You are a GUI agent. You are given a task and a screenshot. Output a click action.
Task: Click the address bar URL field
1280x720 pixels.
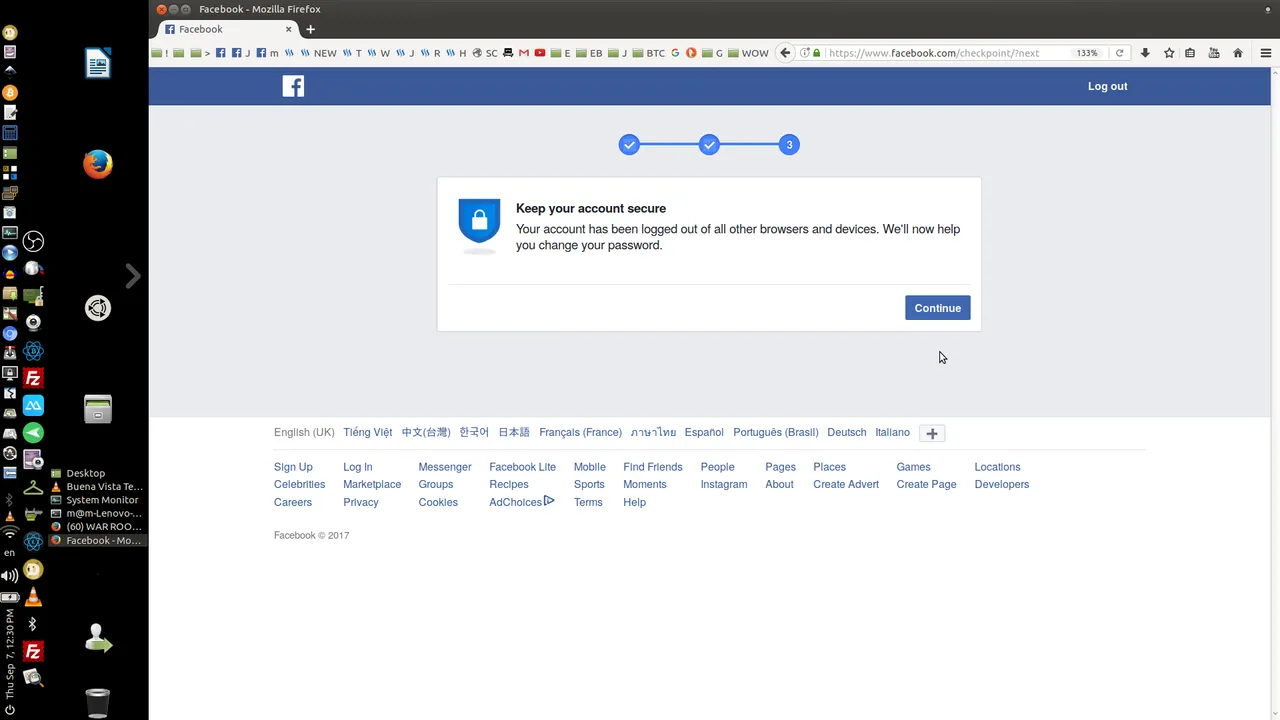point(946,53)
